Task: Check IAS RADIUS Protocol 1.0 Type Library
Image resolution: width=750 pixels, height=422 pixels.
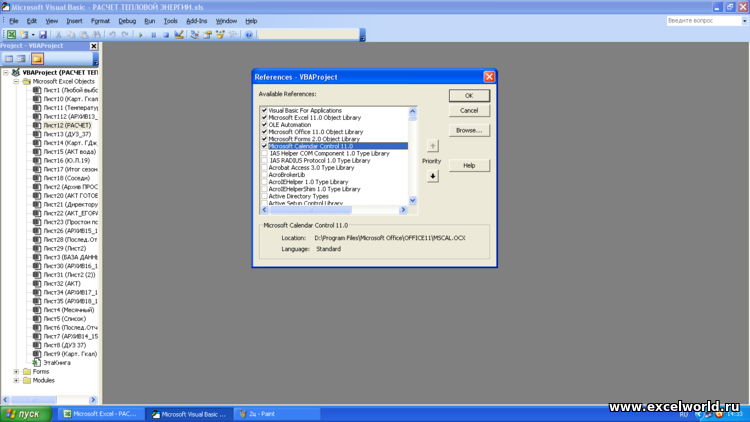Action: [264, 160]
